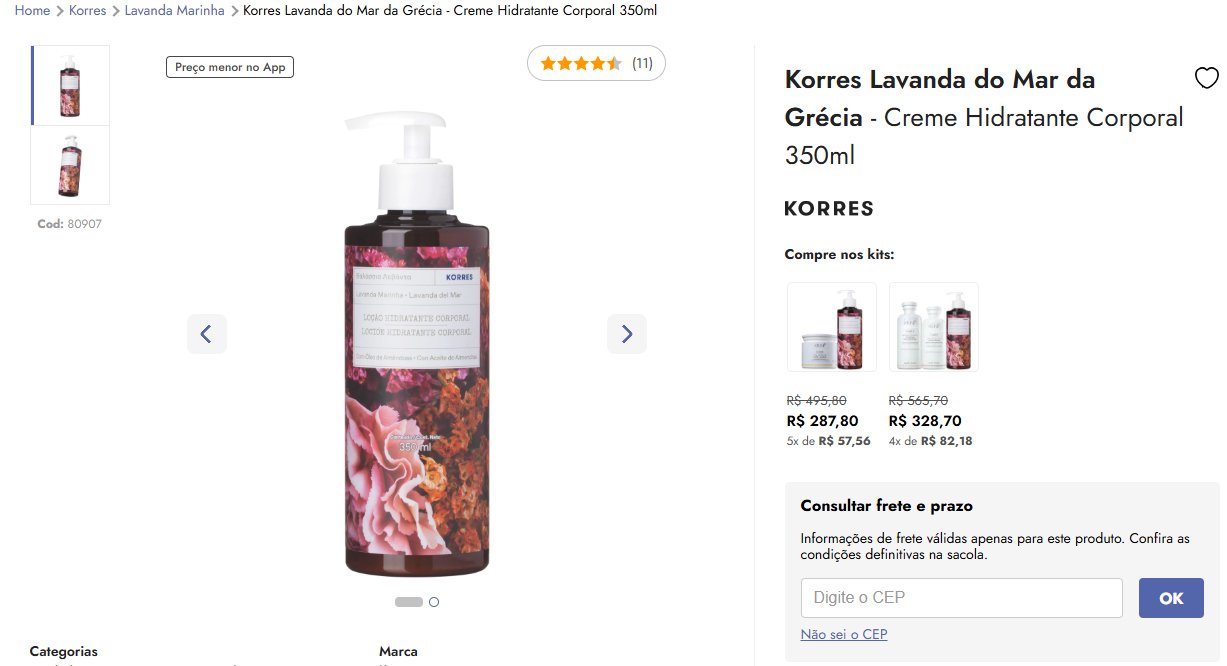
Task: Submit CEP with the OK button
Action: point(1171,598)
